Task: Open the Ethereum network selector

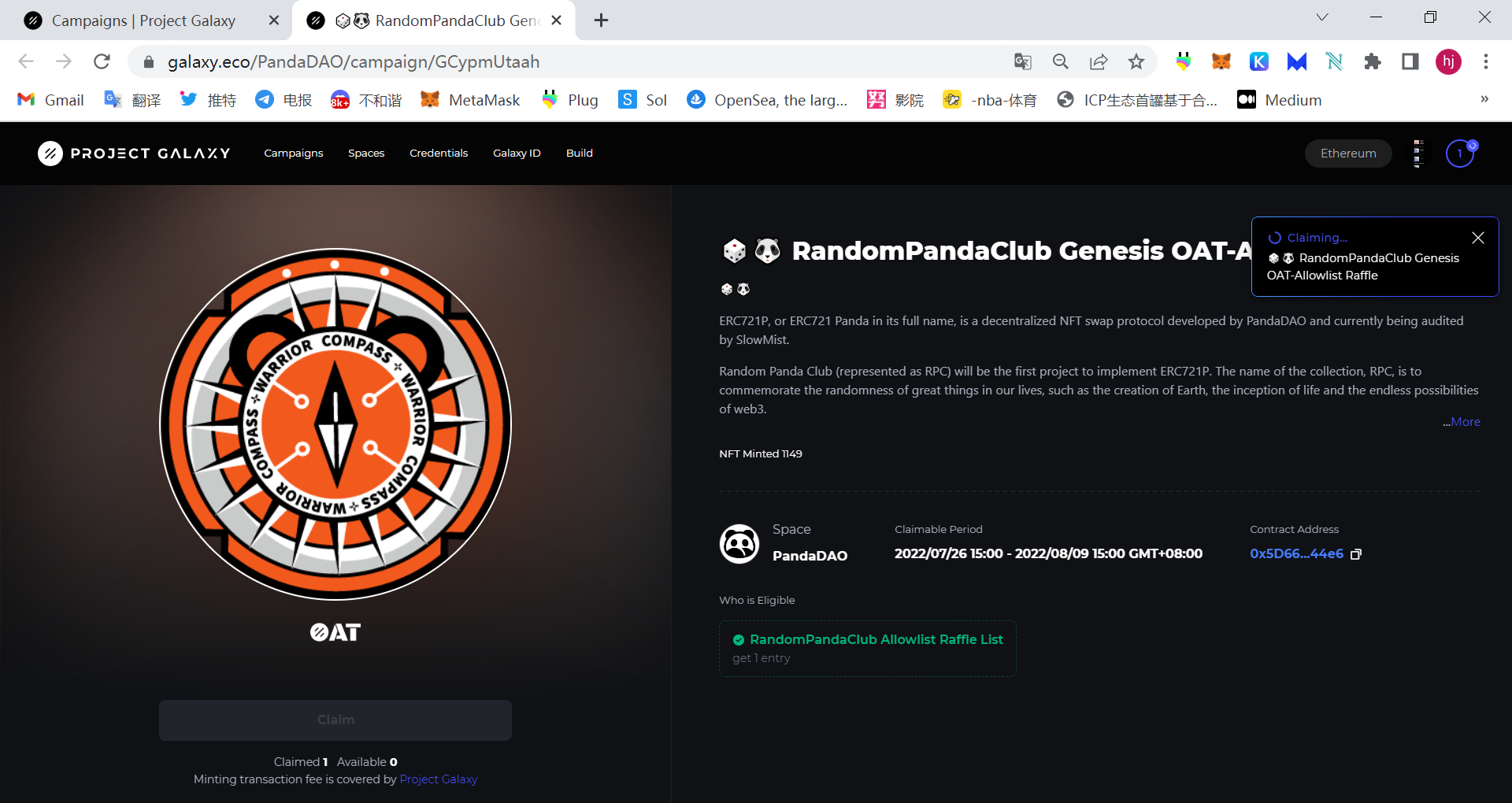Action: pyautogui.click(x=1348, y=154)
